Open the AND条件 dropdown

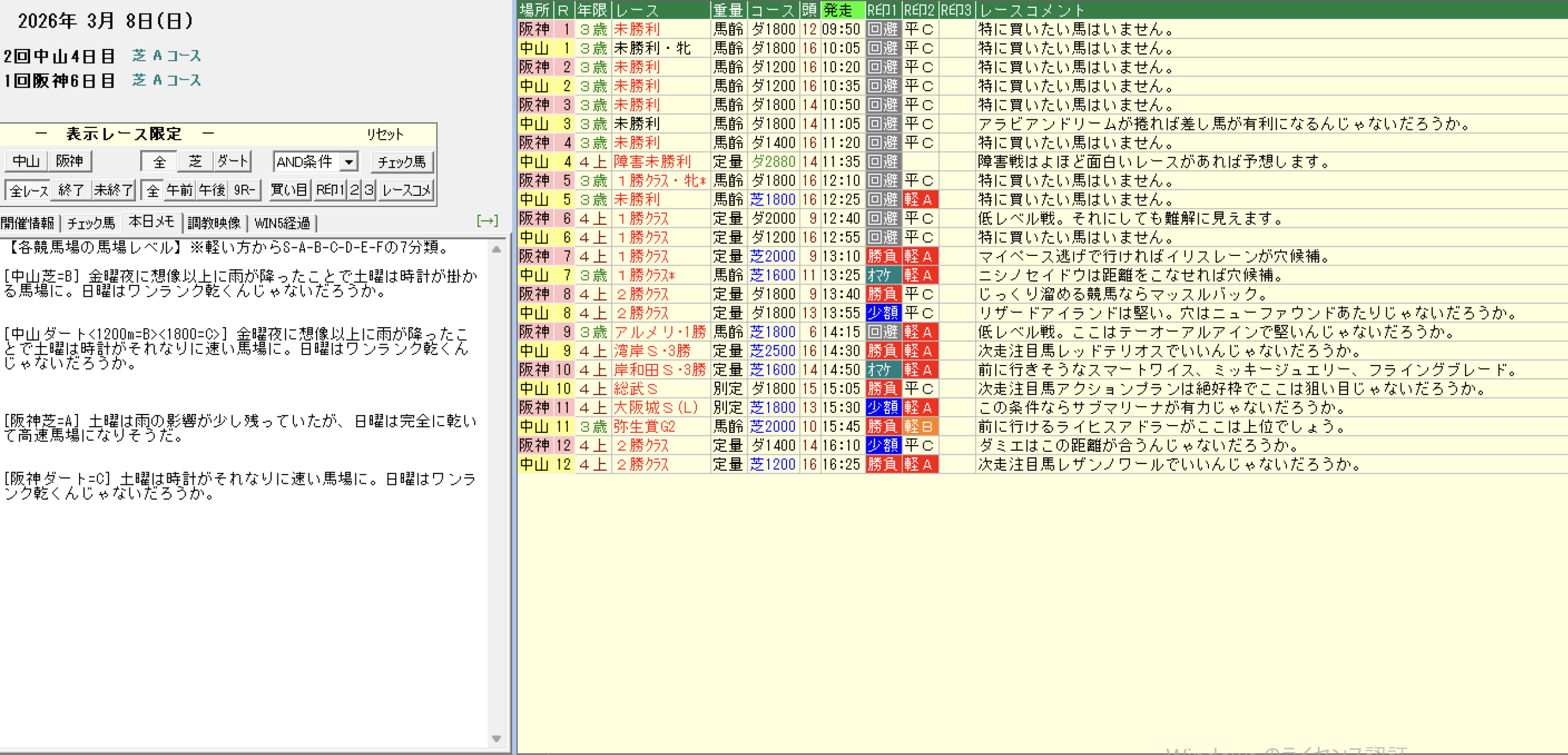tap(349, 162)
